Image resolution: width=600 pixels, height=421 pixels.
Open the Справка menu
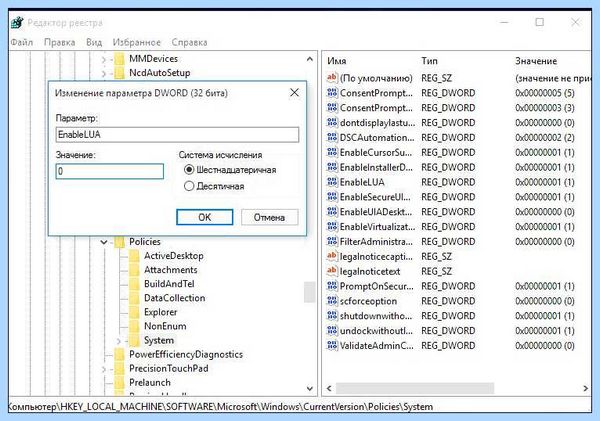(x=189, y=42)
